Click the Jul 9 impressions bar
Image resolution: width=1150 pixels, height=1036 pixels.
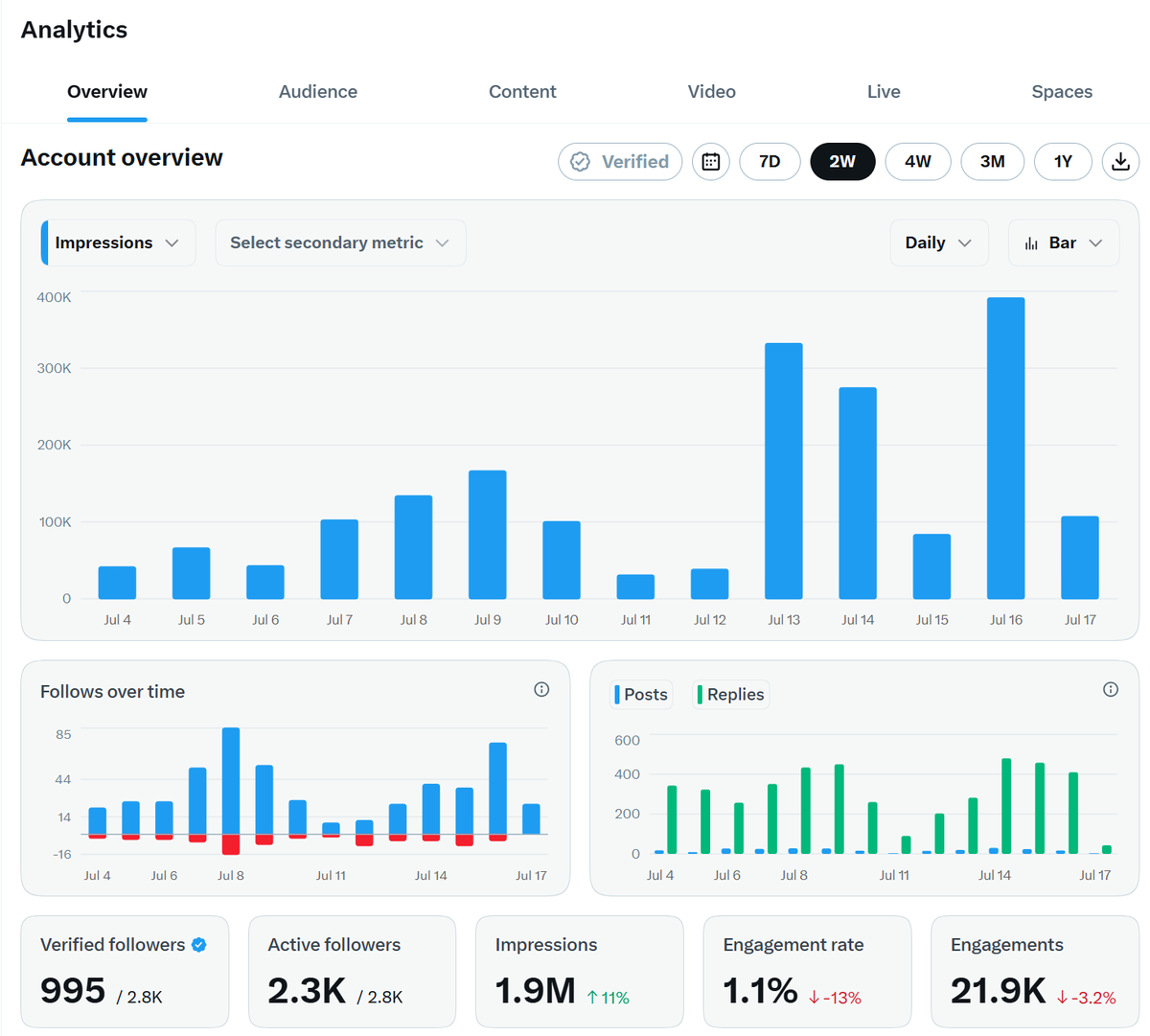(488, 535)
